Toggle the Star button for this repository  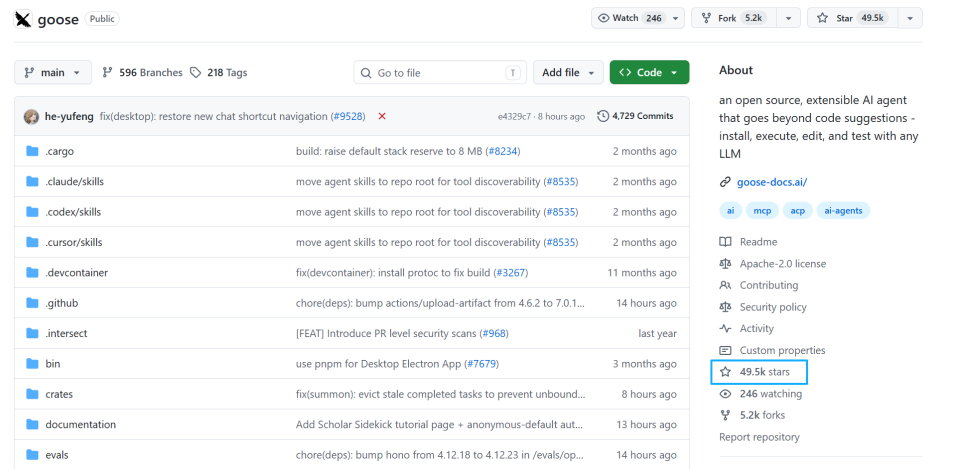pos(852,18)
